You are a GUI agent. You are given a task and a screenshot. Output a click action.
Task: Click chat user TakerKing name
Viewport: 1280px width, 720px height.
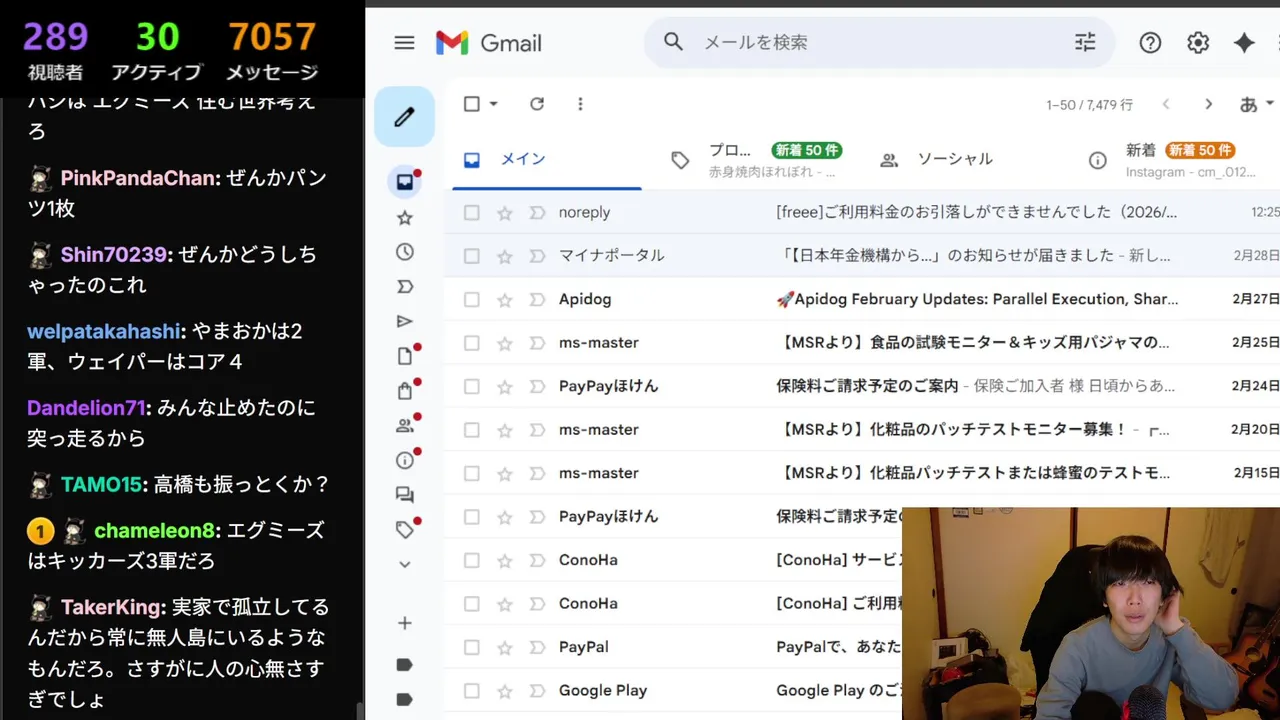(112, 607)
